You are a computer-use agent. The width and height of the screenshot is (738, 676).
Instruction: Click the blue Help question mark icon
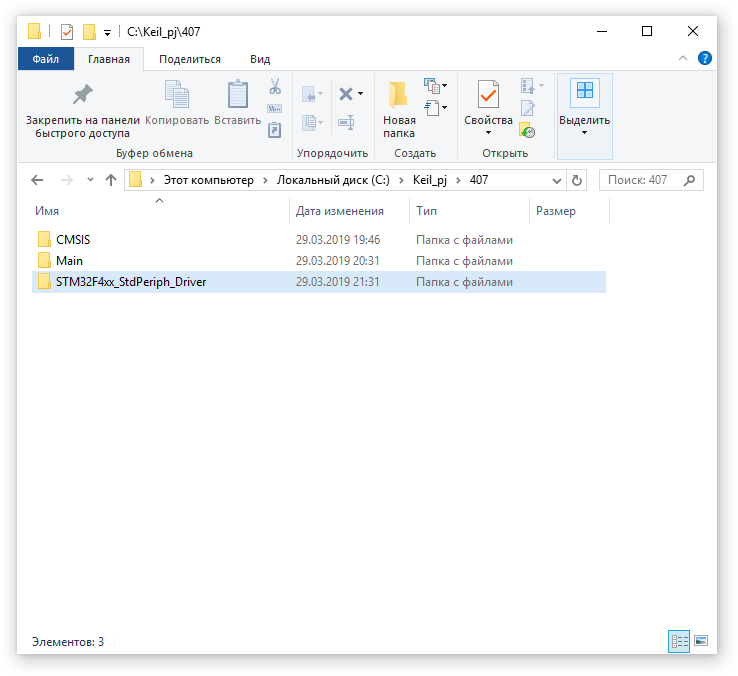tap(705, 58)
